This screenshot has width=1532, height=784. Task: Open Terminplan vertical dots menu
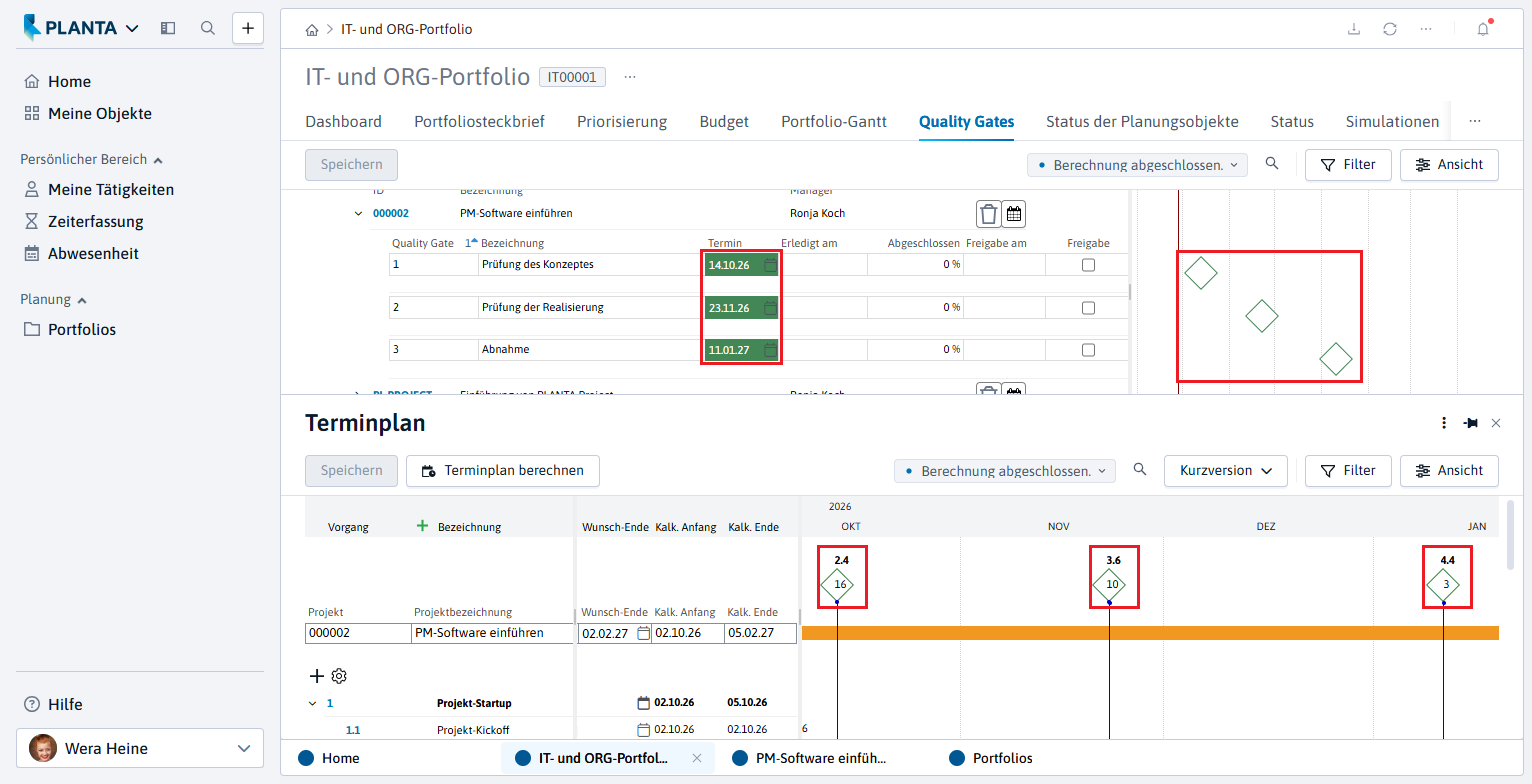pos(1444,423)
